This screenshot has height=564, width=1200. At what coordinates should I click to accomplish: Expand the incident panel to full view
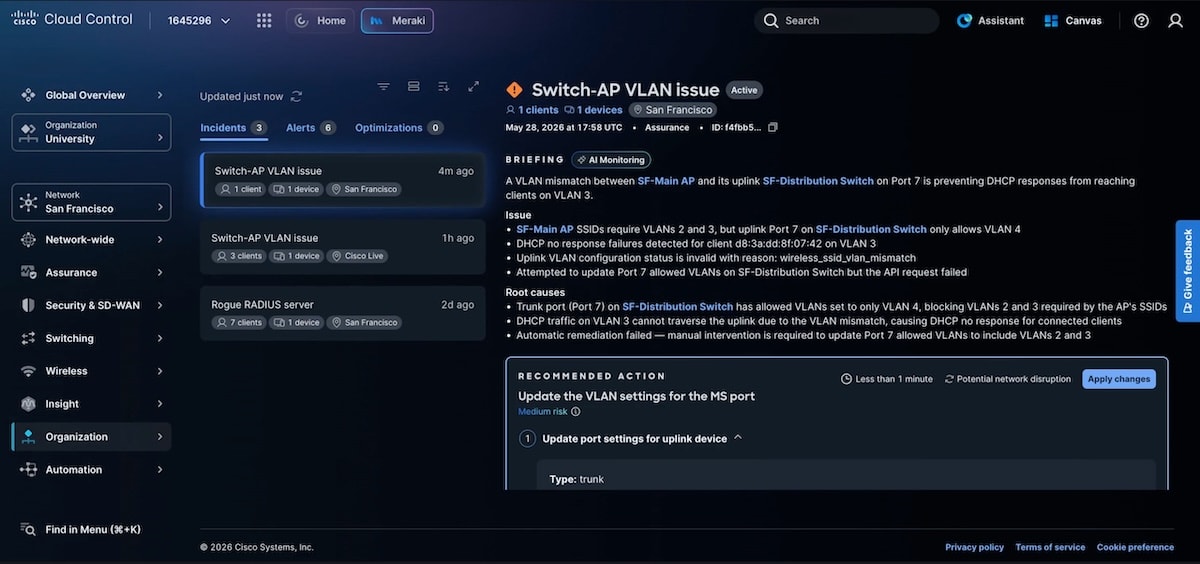(x=474, y=86)
